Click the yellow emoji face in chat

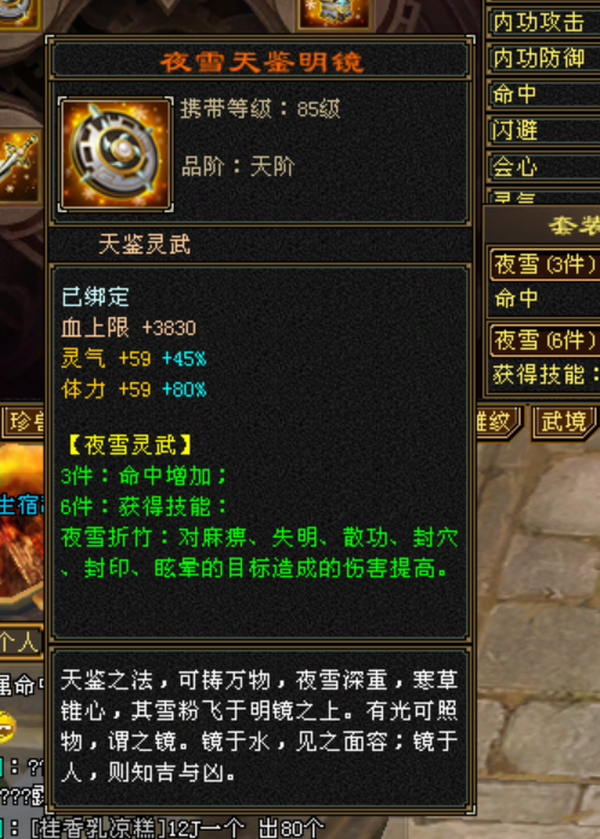point(6,727)
